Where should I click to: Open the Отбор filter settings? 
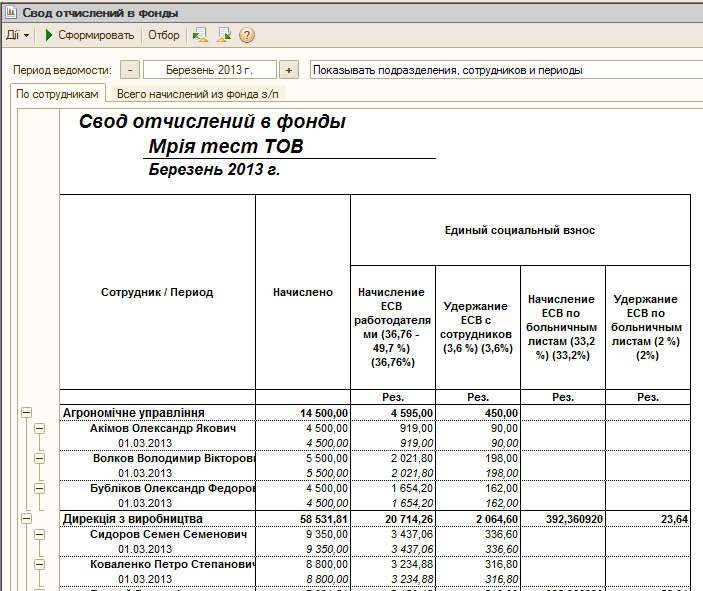(x=164, y=35)
